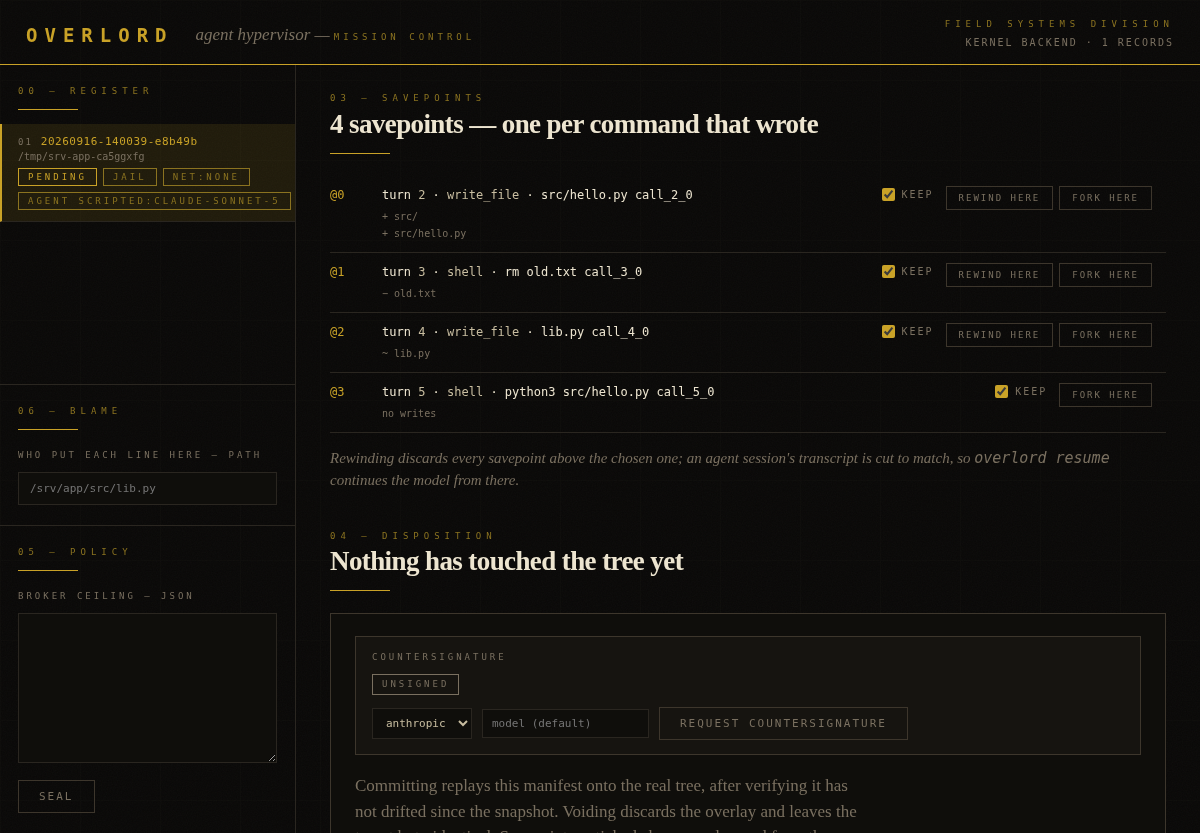This screenshot has height=833, width=1200.
Task: Focus the blame path field /srv/app/src/lib.py
Action: click(147, 488)
